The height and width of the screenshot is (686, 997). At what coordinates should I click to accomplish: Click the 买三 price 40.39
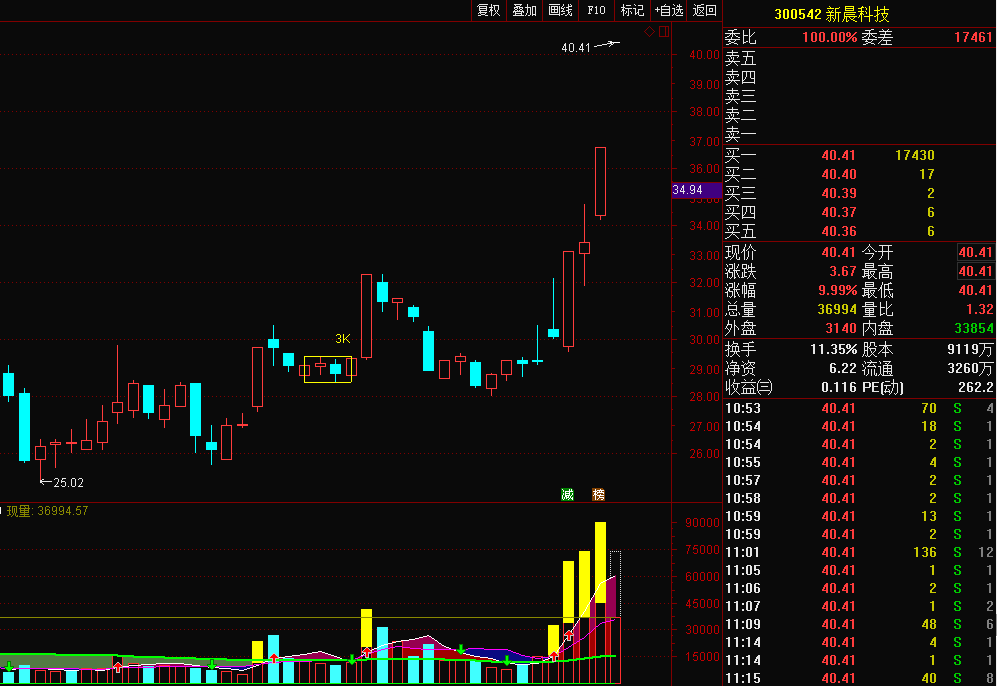click(838, 193)
